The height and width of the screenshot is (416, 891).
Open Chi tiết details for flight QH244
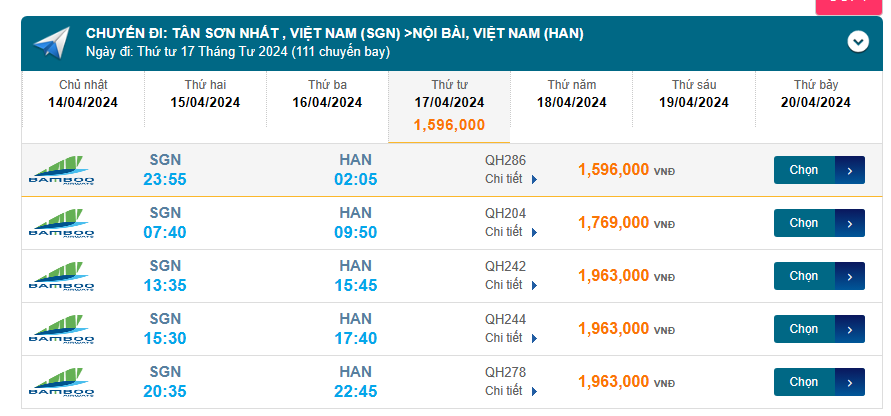tap(511, 338)
